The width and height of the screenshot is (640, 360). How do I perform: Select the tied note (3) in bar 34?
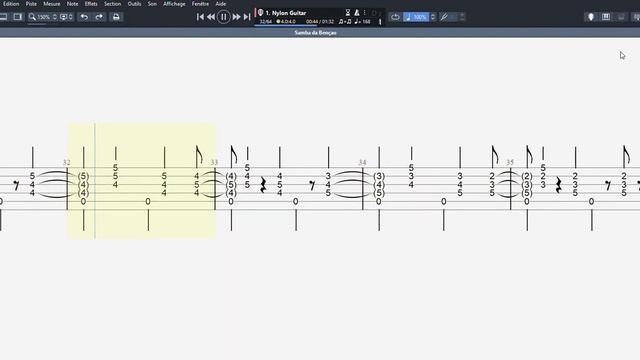(x=379, y=176)
